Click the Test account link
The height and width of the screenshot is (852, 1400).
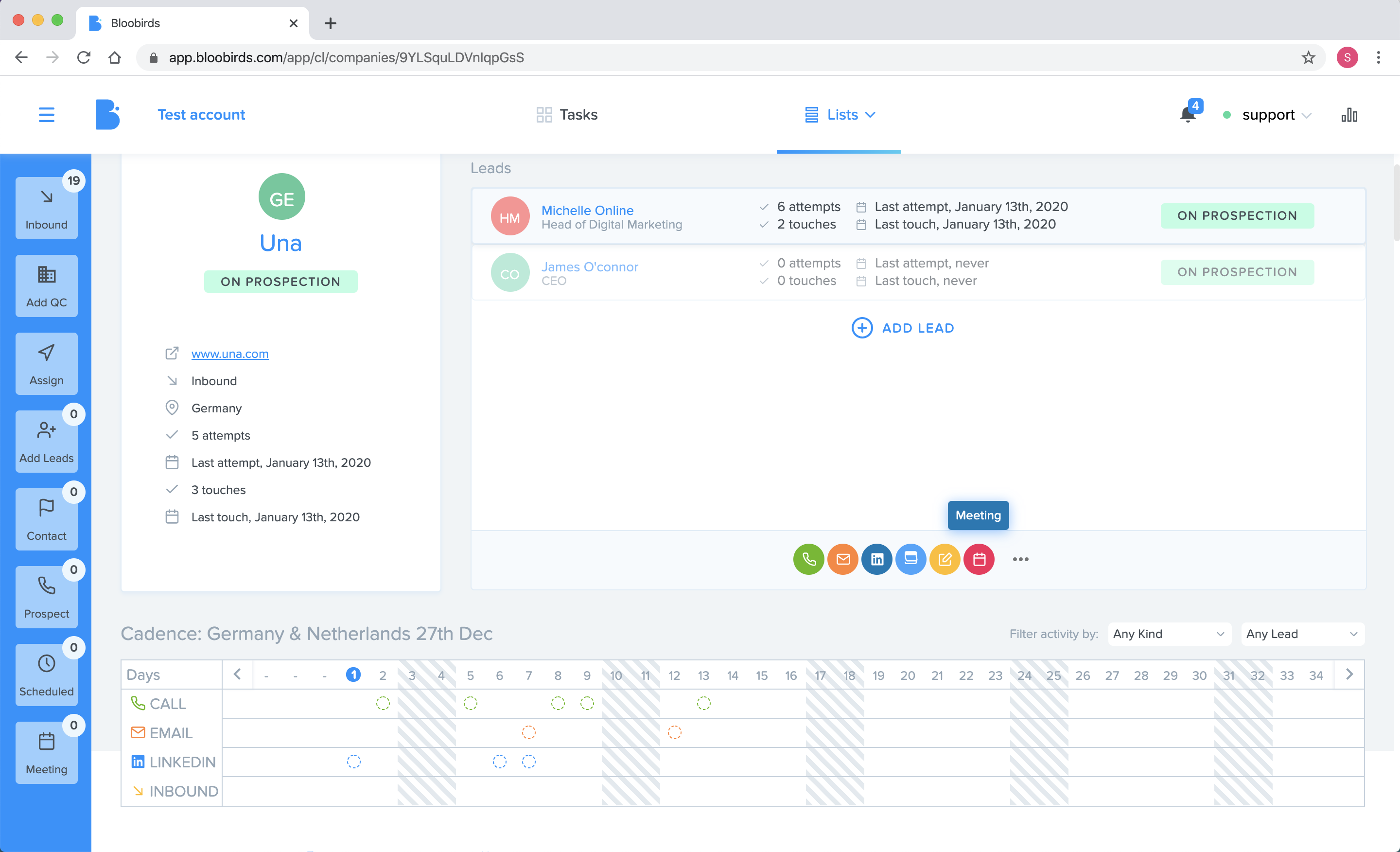pos(201,115)
